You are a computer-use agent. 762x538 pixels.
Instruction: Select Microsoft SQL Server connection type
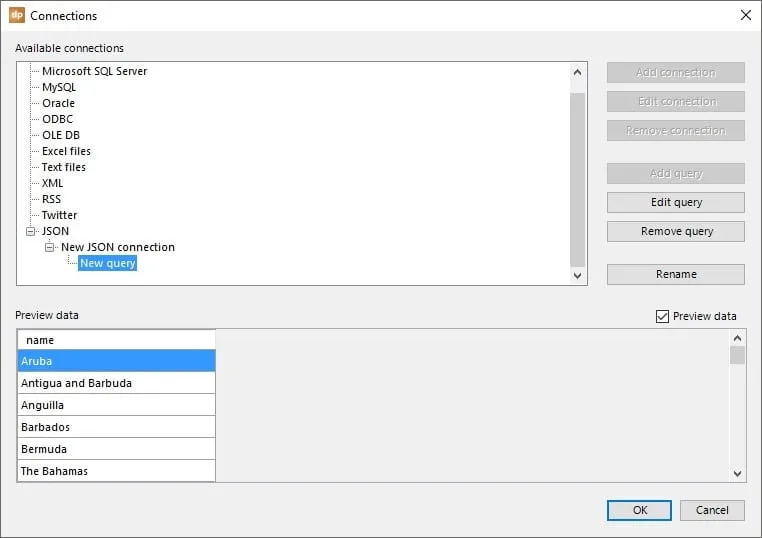coord(94,71)
